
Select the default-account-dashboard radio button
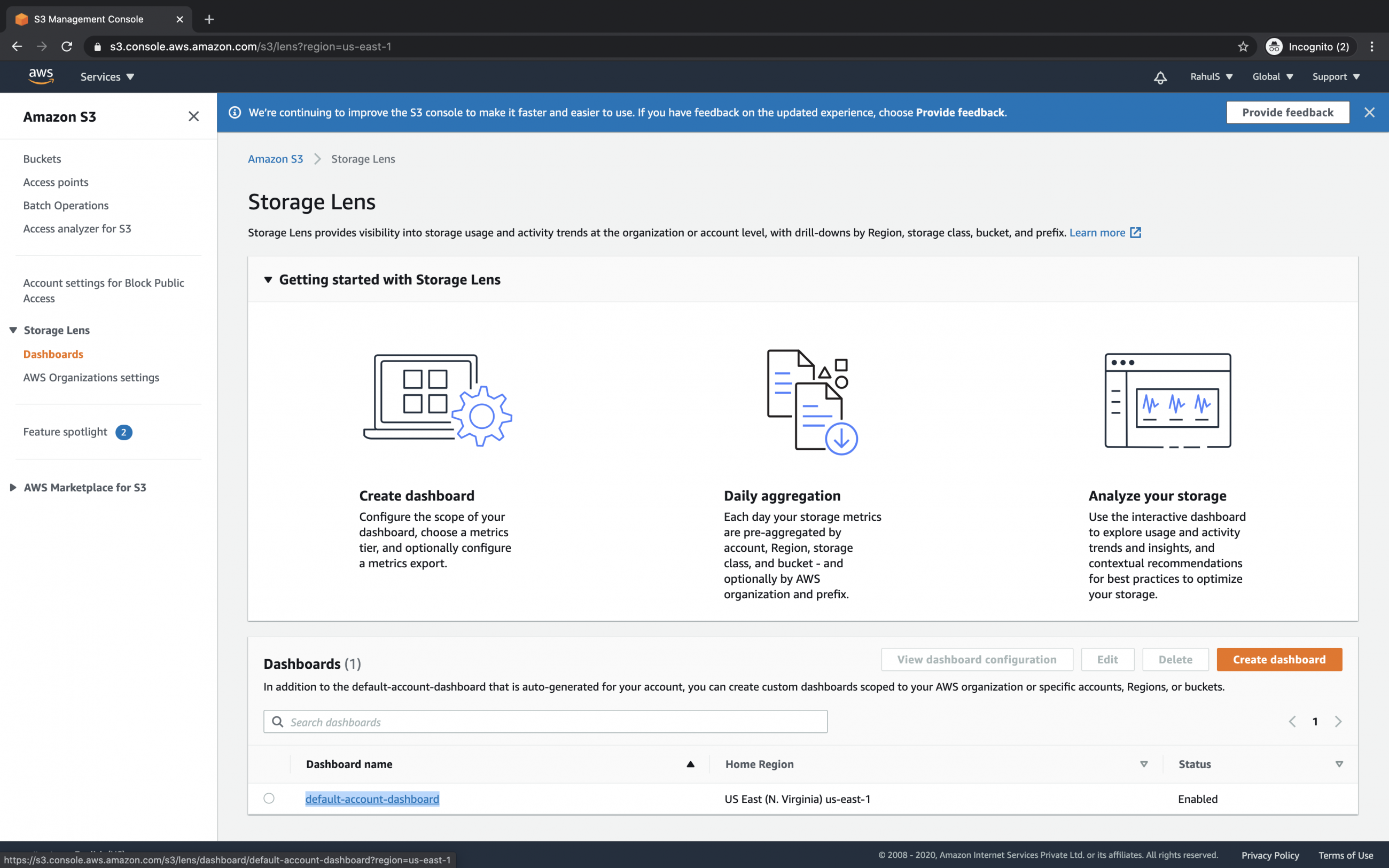pyautogui.click(x=269, y=798)
